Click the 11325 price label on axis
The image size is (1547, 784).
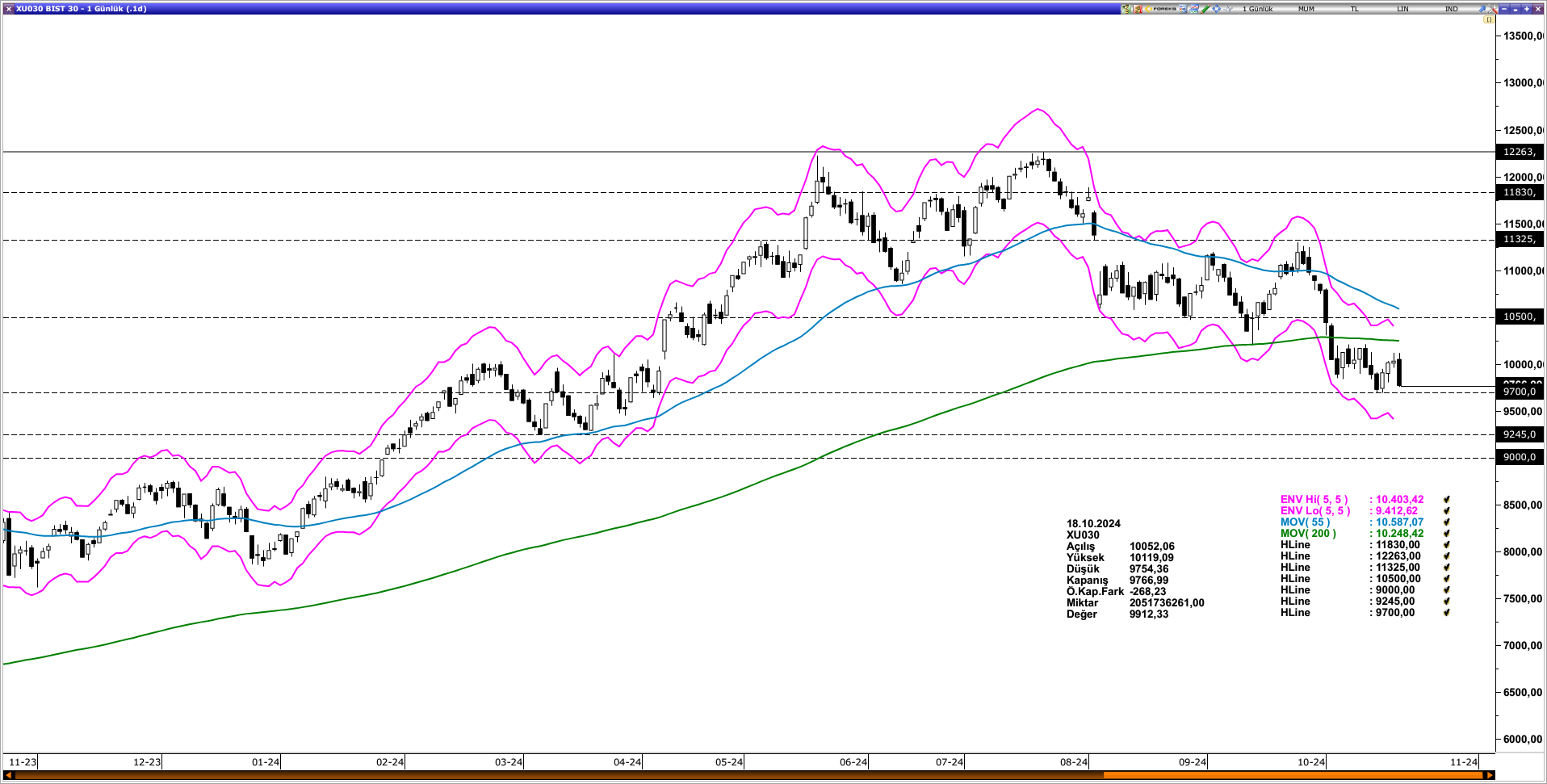pyautogui.click(x=1520, y=239)
